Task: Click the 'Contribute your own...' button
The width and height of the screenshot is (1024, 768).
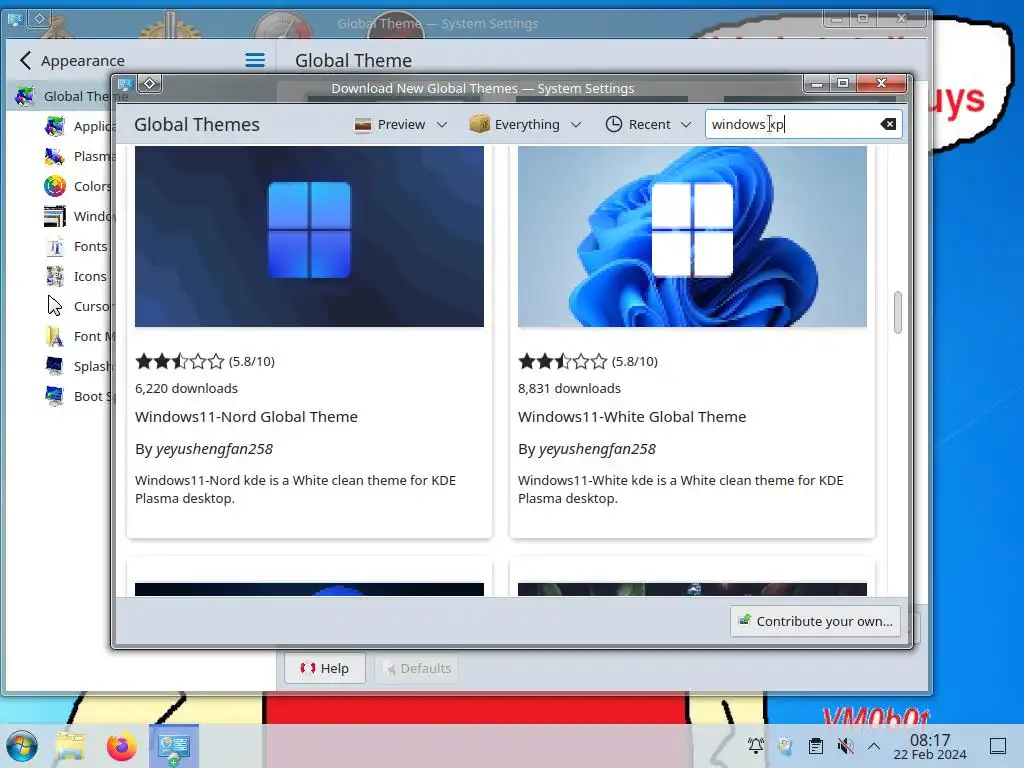Action: (815, 621)
